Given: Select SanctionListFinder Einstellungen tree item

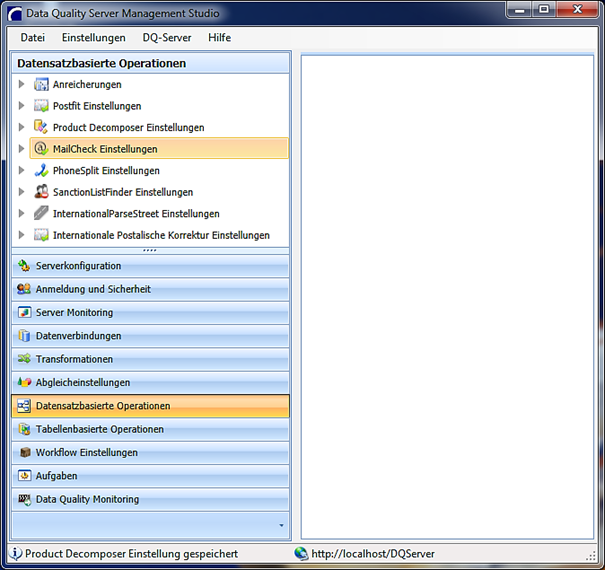Looking at the screenshot, I should (x=123, y=192).
